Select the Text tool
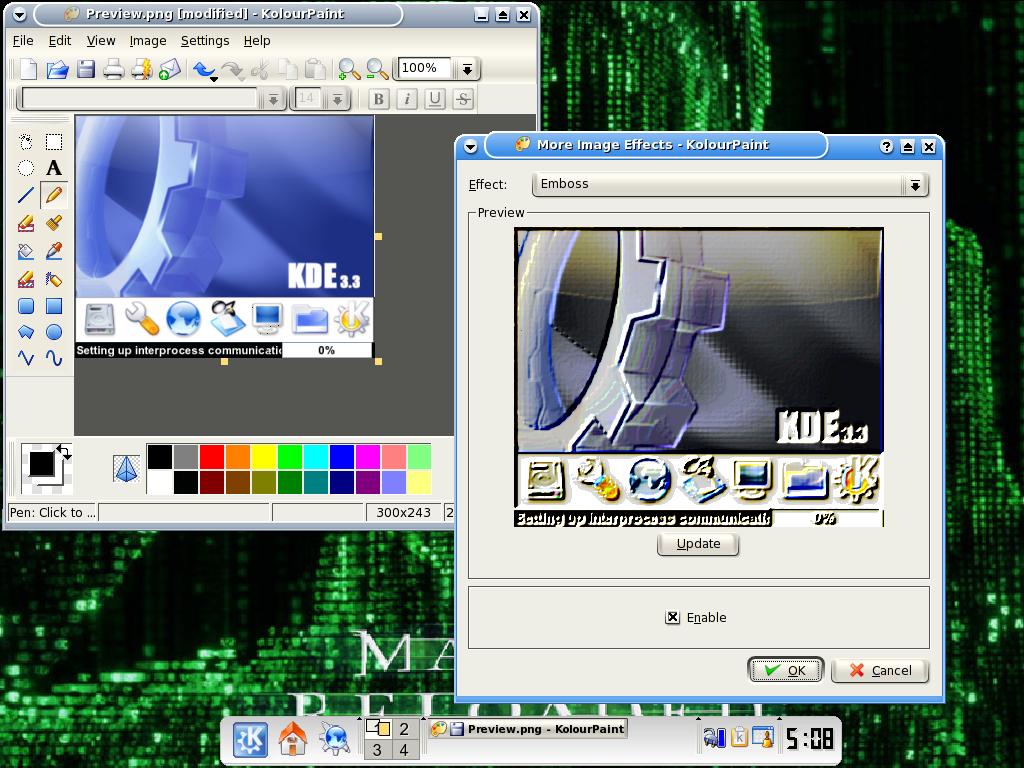The image size is (1024, 768). (x=54, y=168)
